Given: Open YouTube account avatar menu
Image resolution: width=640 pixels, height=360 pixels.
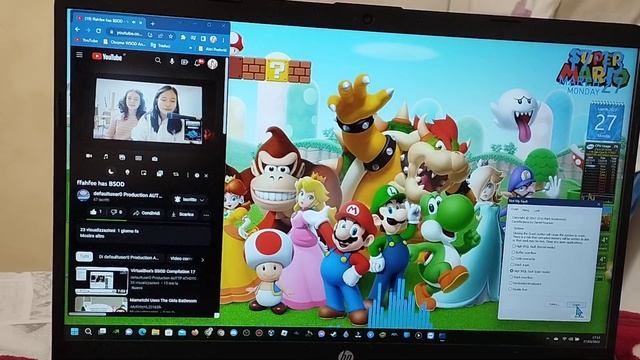Looking at the screenshot, I should 212,64.
